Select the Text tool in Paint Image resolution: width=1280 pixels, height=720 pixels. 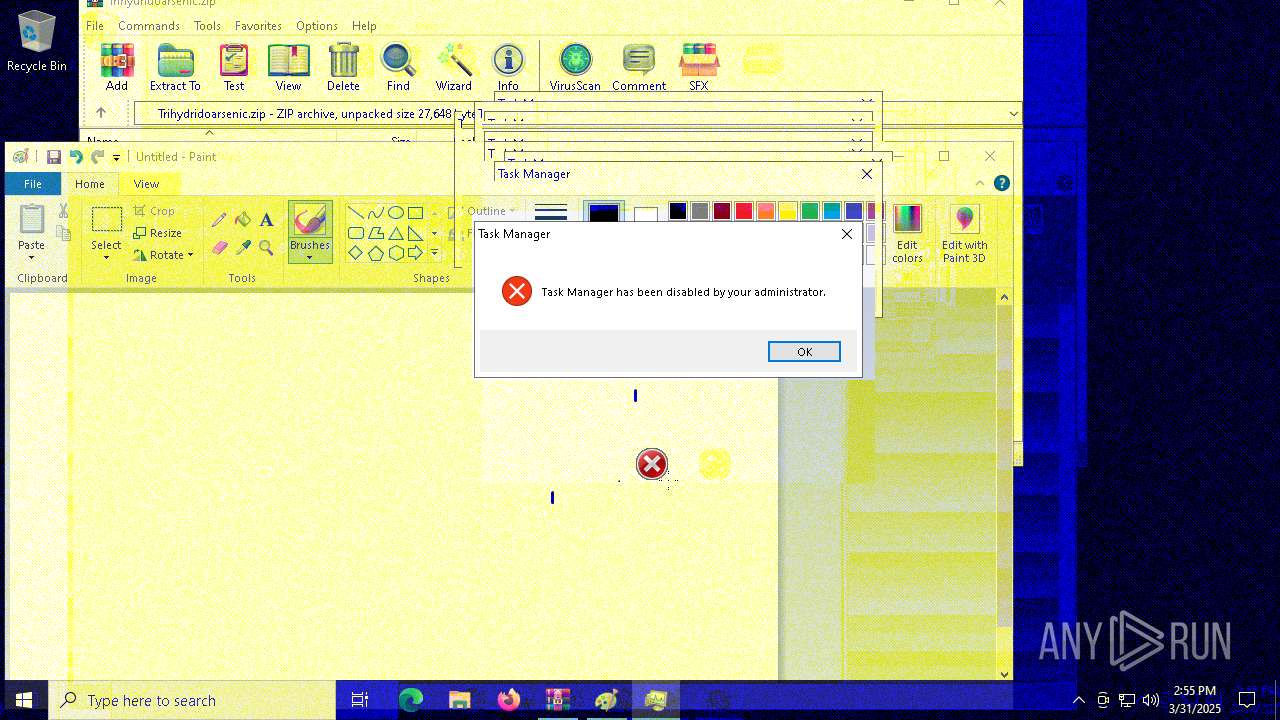(266, 220)
